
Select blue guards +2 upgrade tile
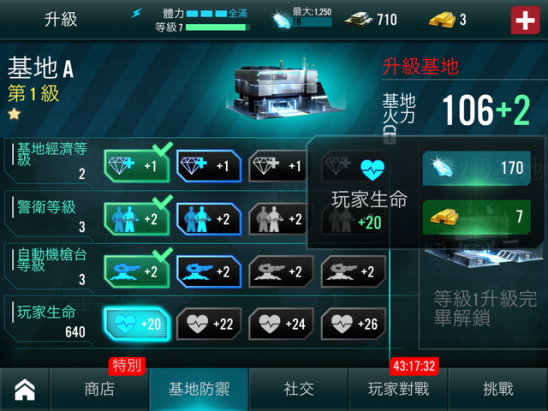point(209,219)
